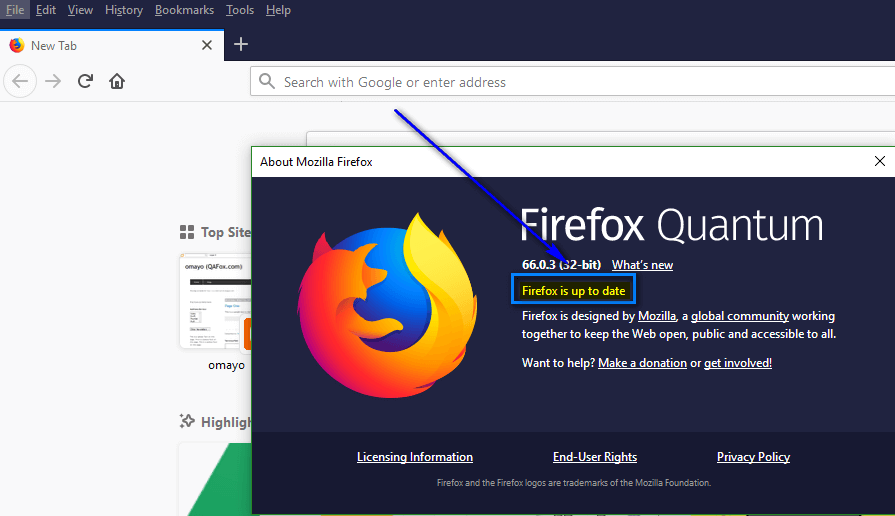Screen dimensions: 895x516
Task: Select the New Tab tab
Action: click(x=112, y=45)
